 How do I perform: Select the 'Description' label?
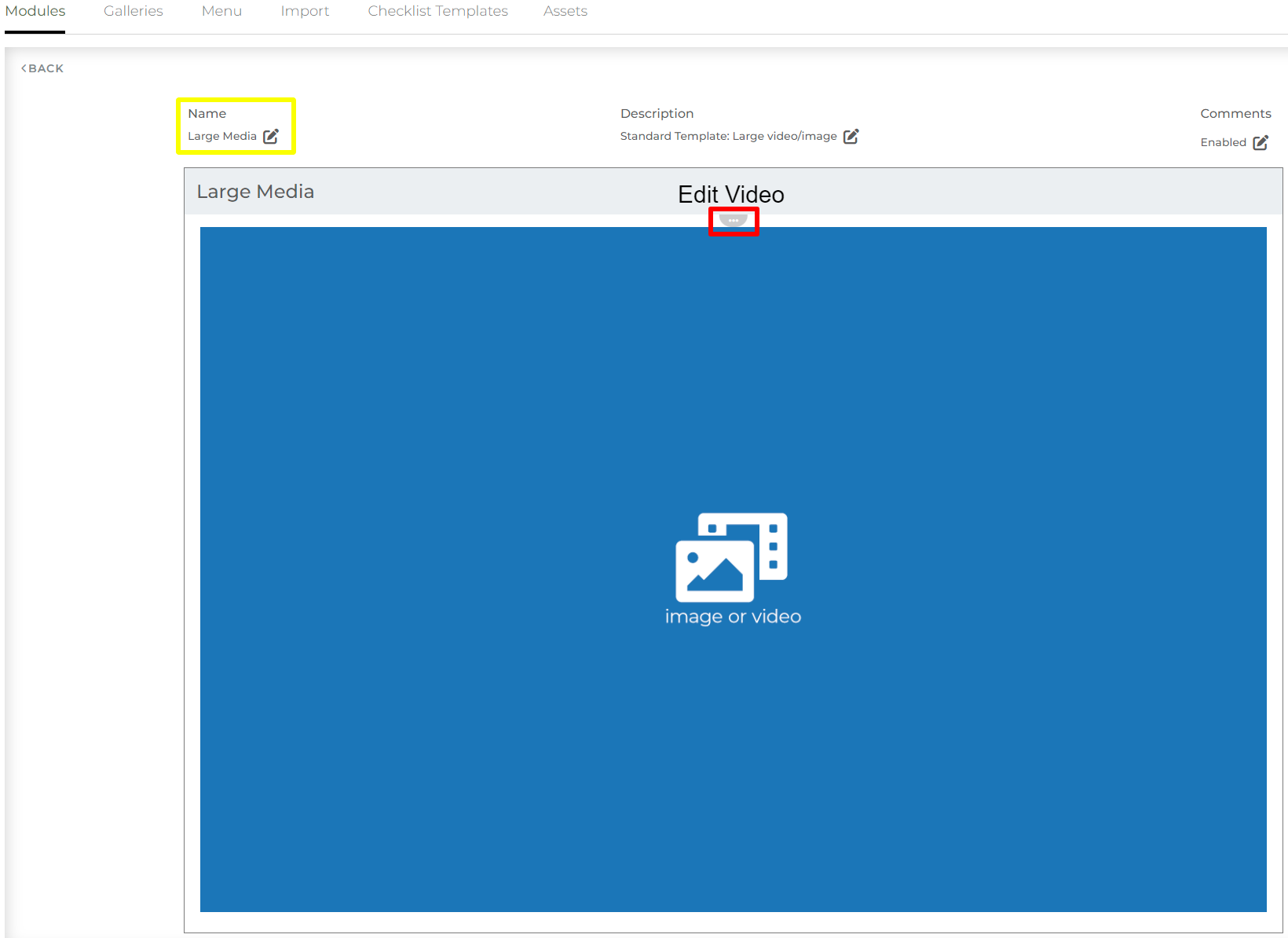(x=657, y=113)
